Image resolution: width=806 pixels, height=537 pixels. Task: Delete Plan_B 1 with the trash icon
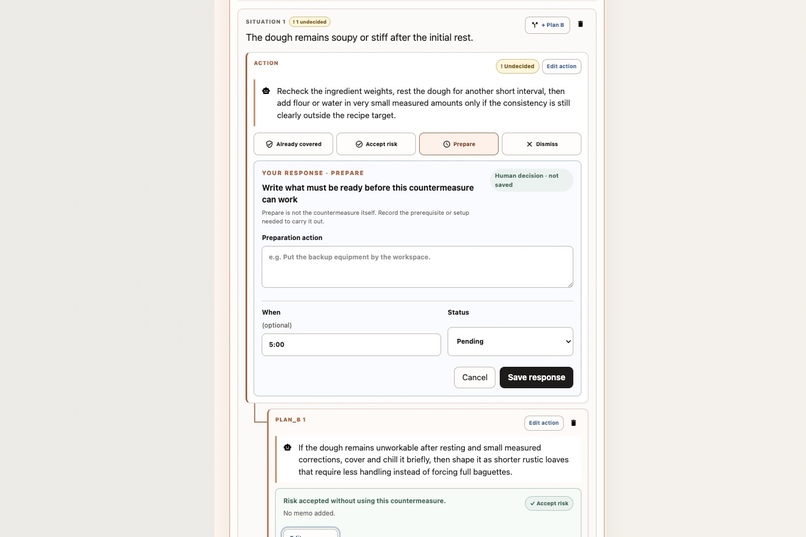click(x=574, y=423)
